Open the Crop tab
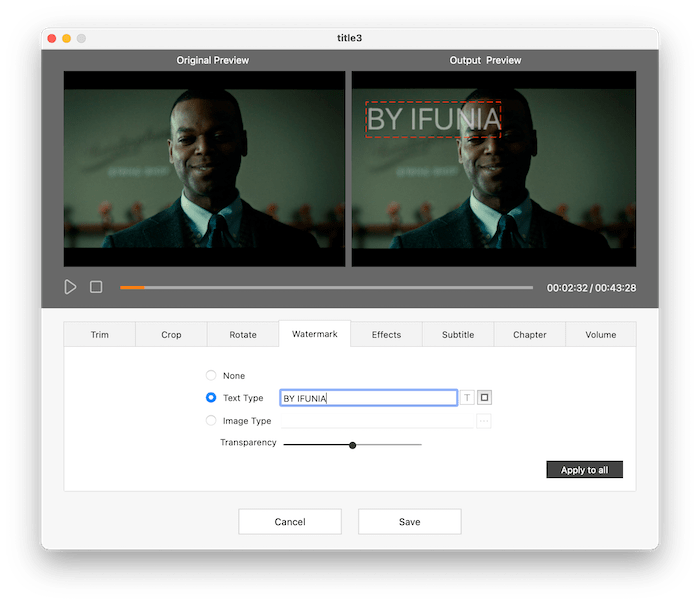Screen dimensions: 700x604 [x=171, y=335]
